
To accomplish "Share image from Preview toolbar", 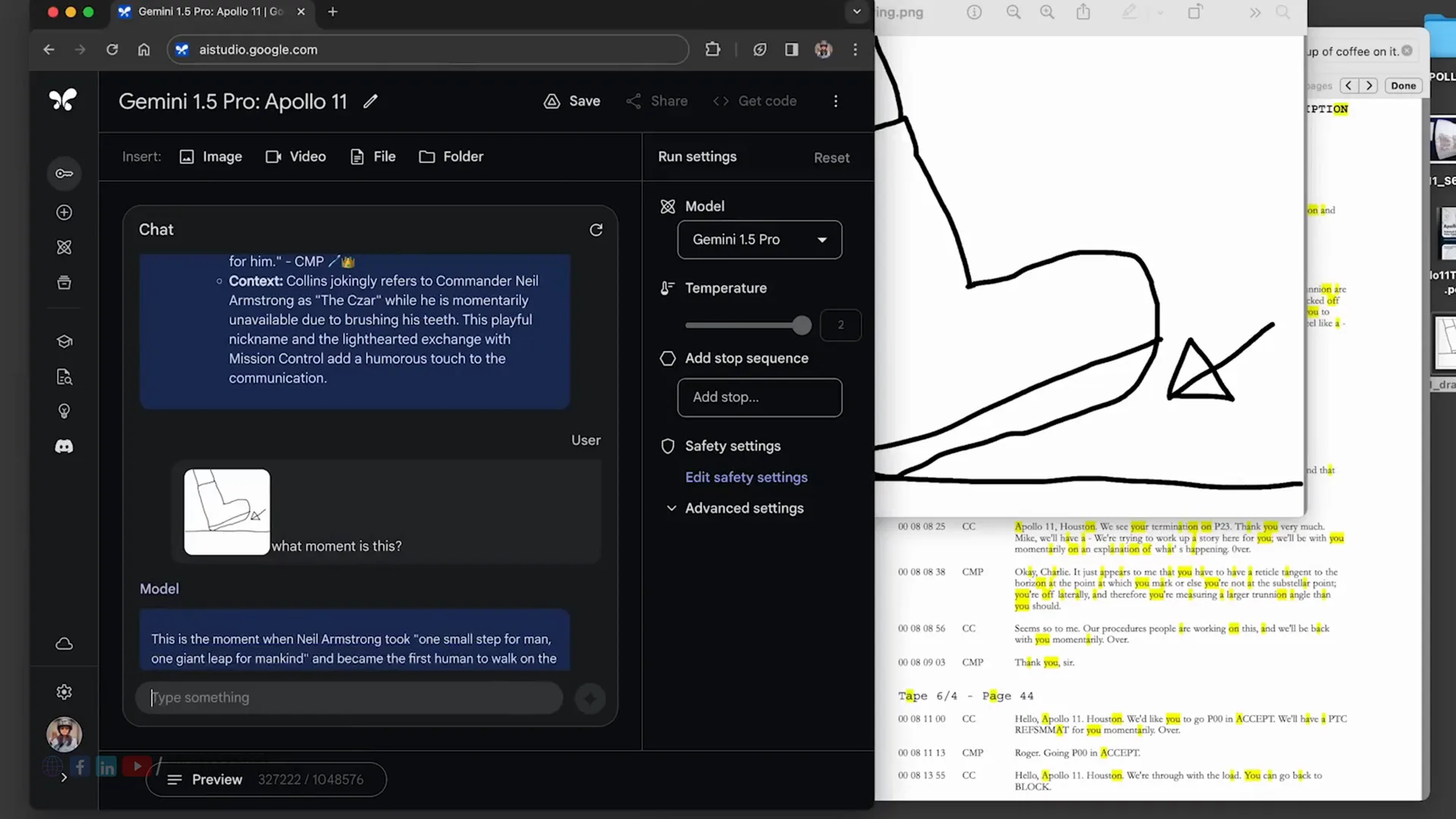I will pyautogui.click(x=1084, y=12).
